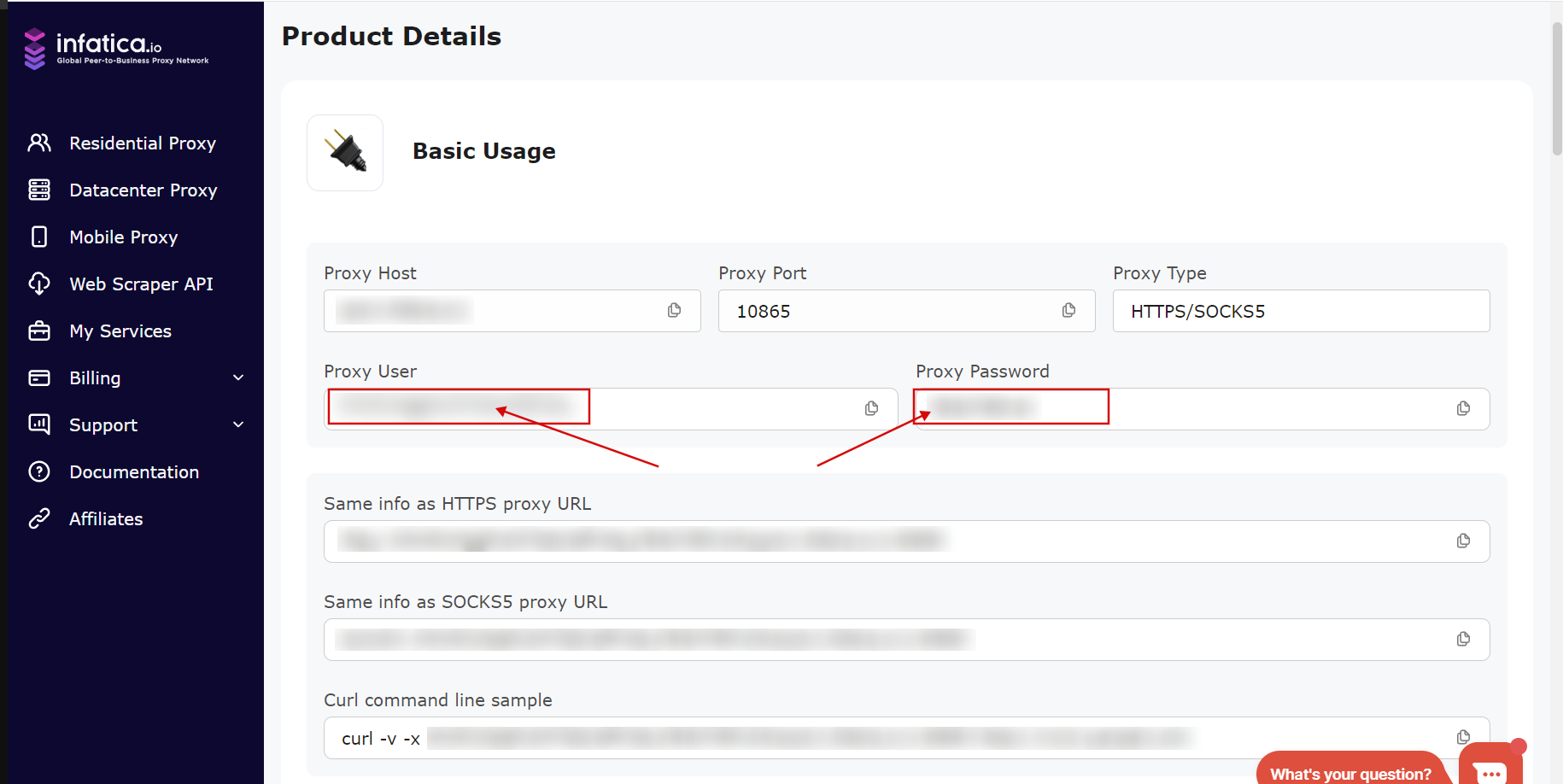Click the curl command sample field
Screen dimensions: 1563x784
pyautogui.click(x=907, y=738)
